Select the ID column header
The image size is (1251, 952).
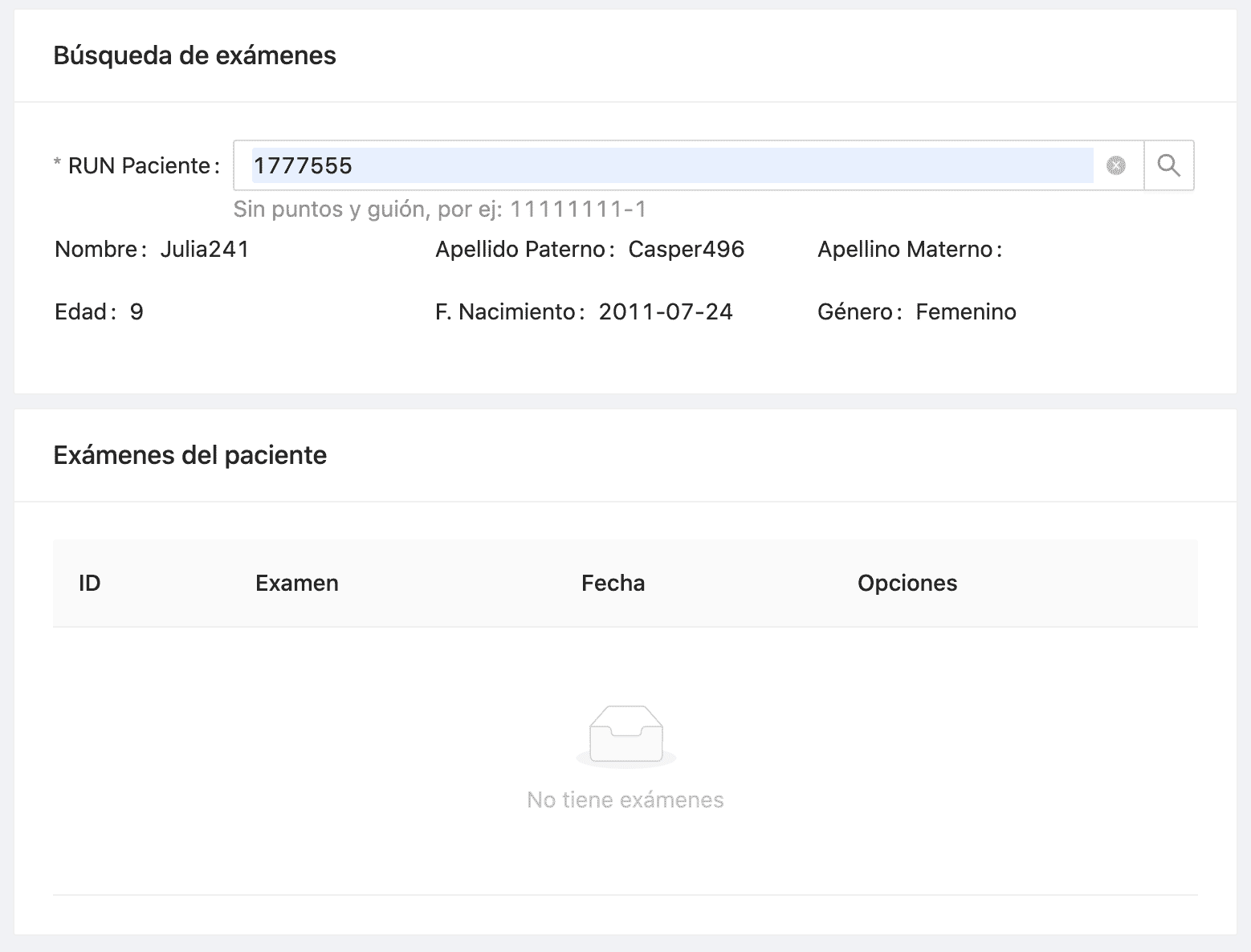(x=90, y=583)
